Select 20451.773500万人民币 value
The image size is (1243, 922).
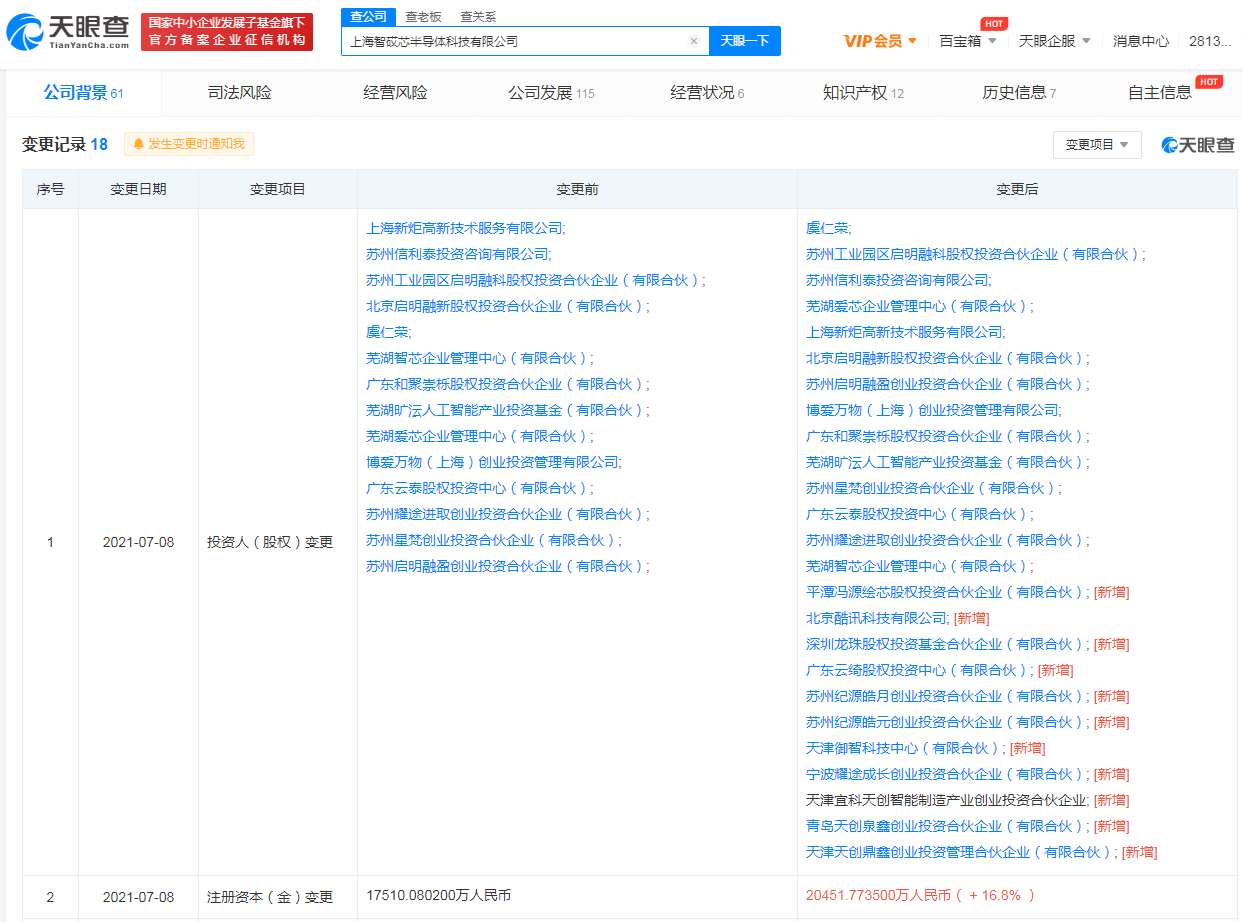879,895
